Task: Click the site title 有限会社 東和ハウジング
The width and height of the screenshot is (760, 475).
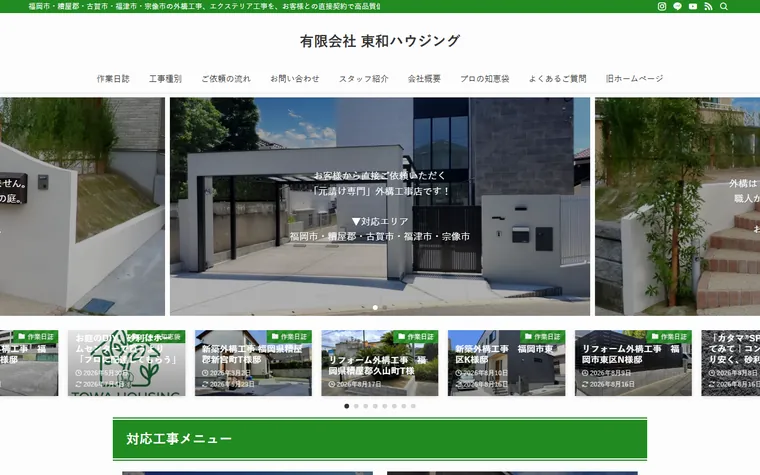Action: 380,41
